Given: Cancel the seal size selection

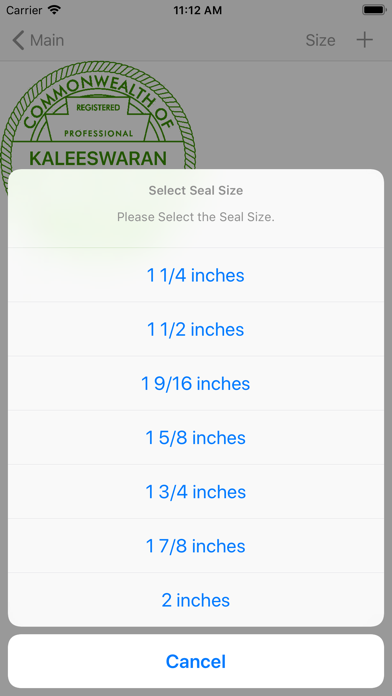Looking at the screenshot, I should tap(196, 661).
